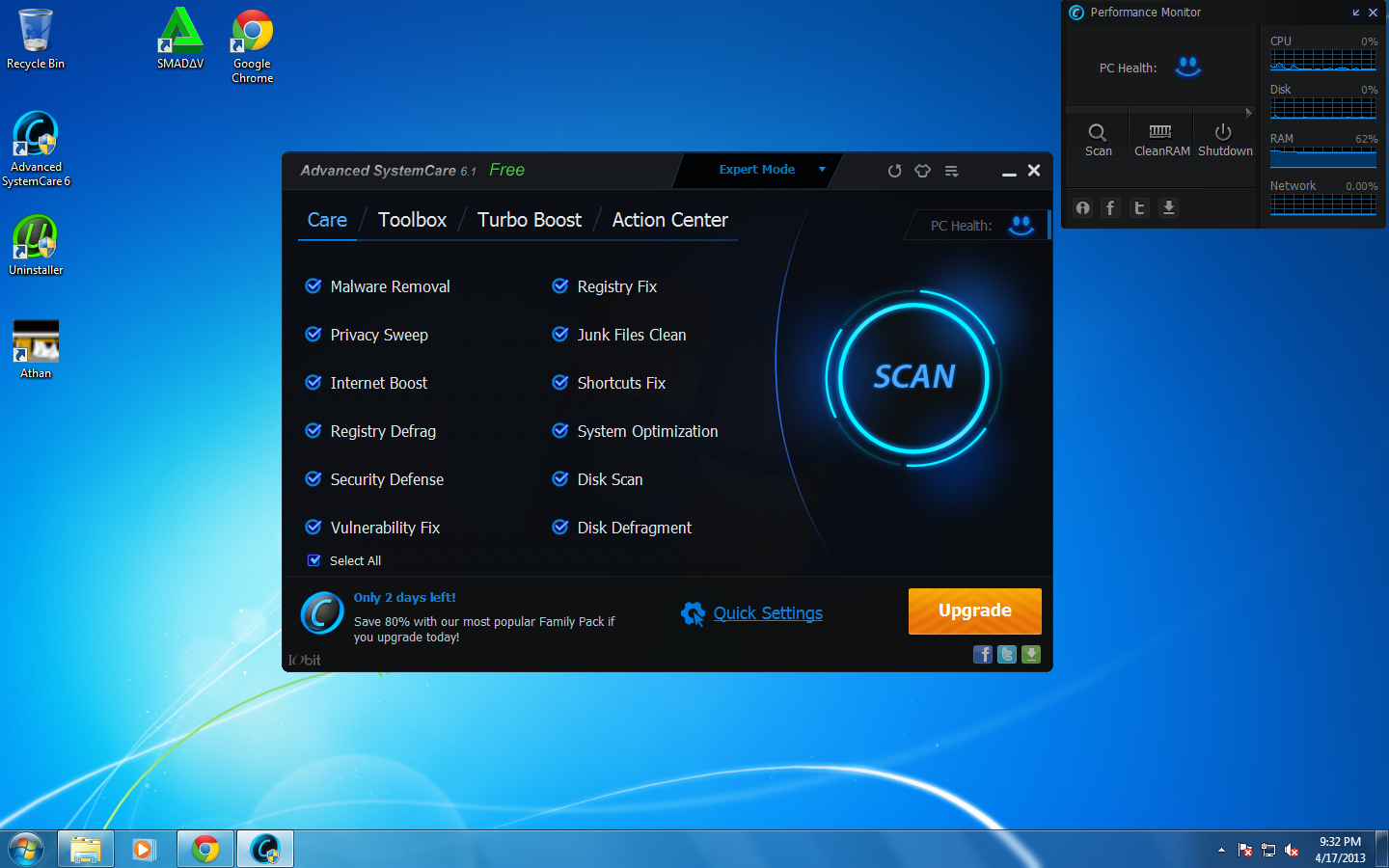Viewport: 1389px width, 868px height.
Task: Click the info icon in Performance Monitor
Action: [1083, 208]
